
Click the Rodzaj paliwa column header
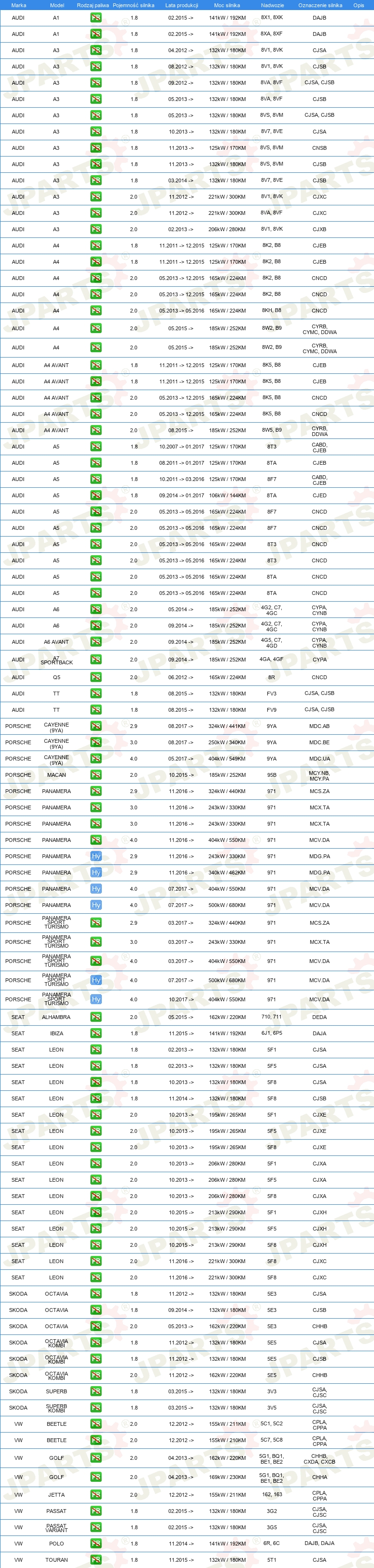click(x=93, y=5)
